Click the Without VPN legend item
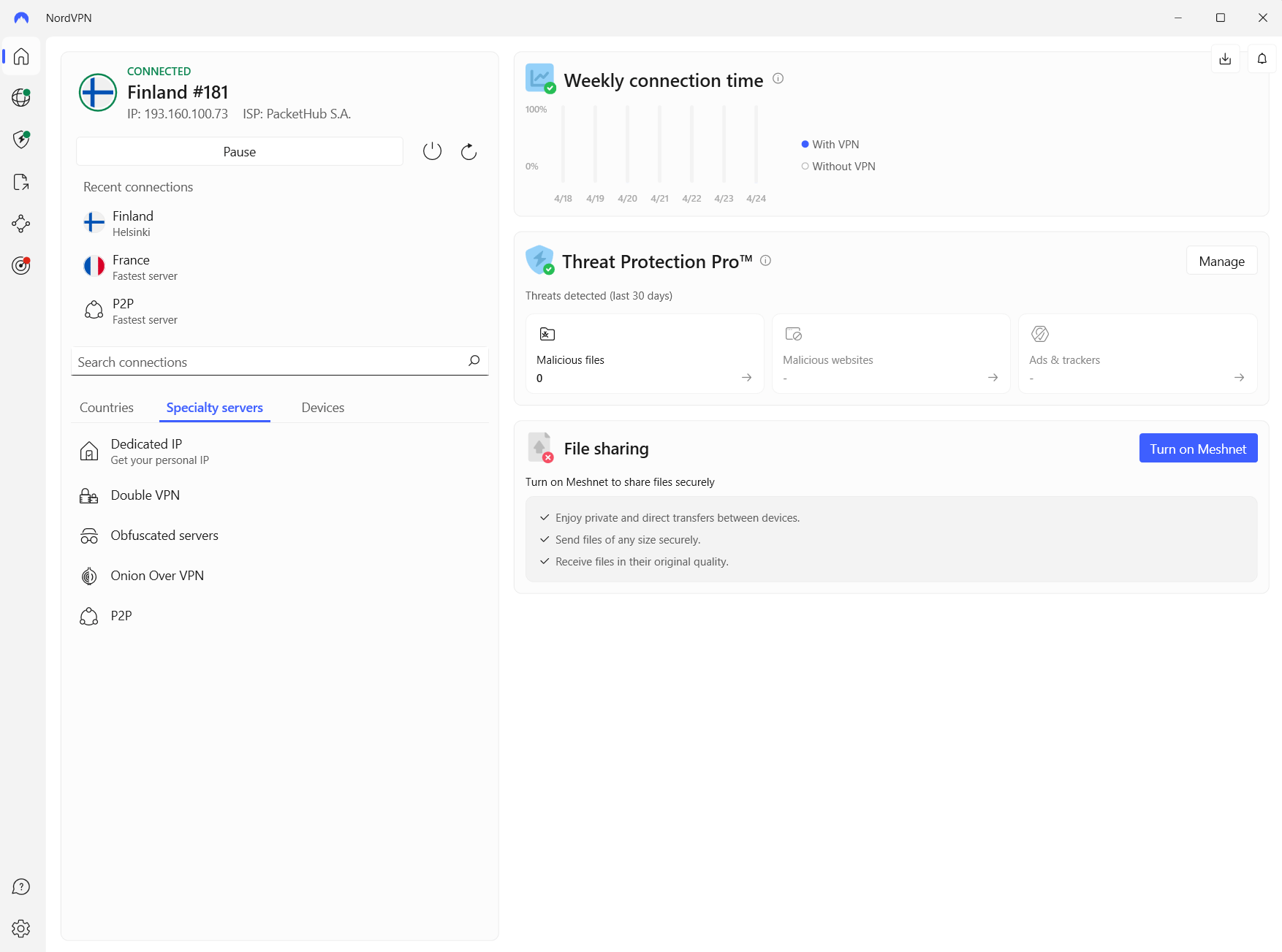Screen dimensions: 1282x952 838,166
